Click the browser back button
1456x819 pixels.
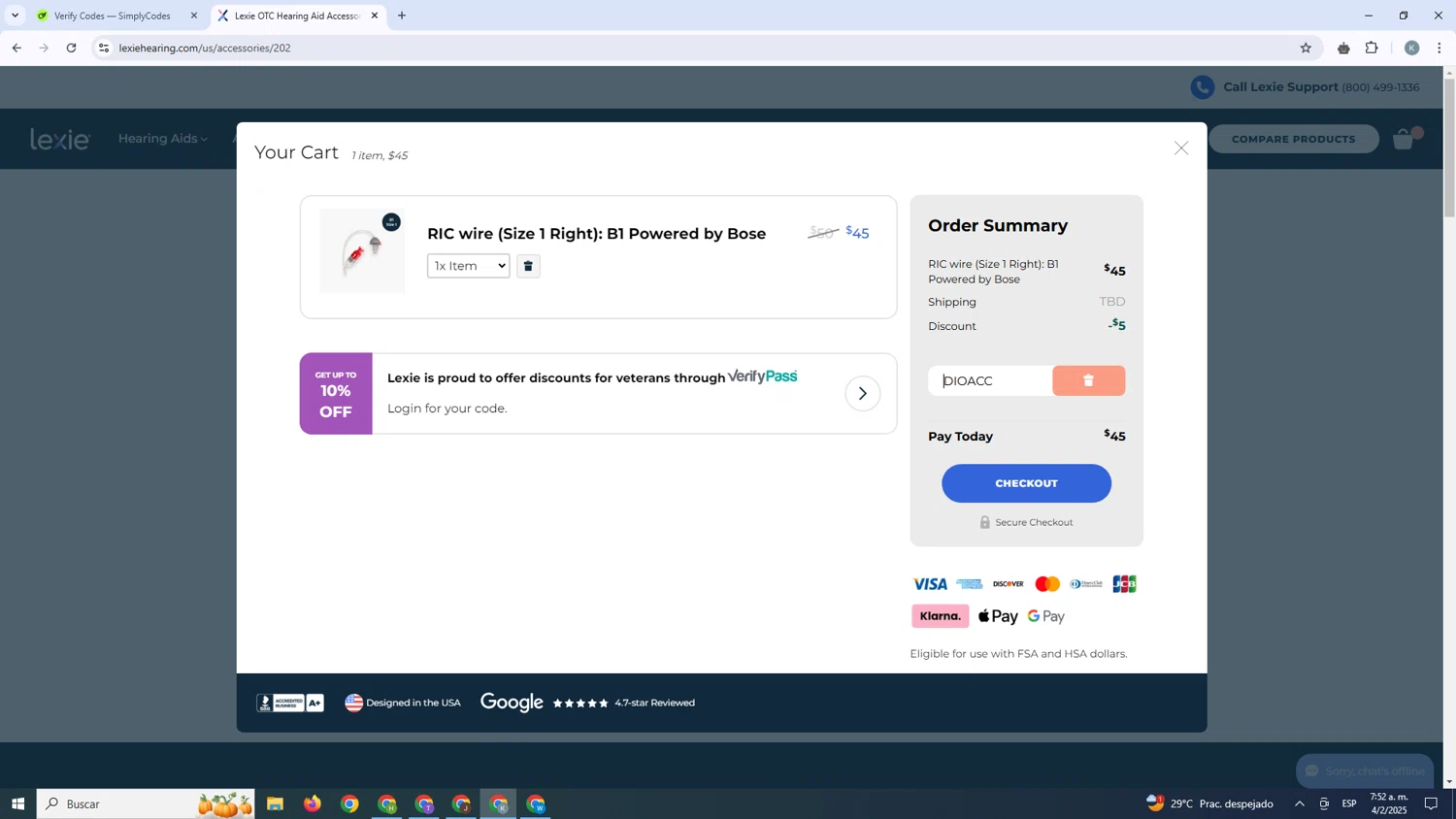[17, 48]
